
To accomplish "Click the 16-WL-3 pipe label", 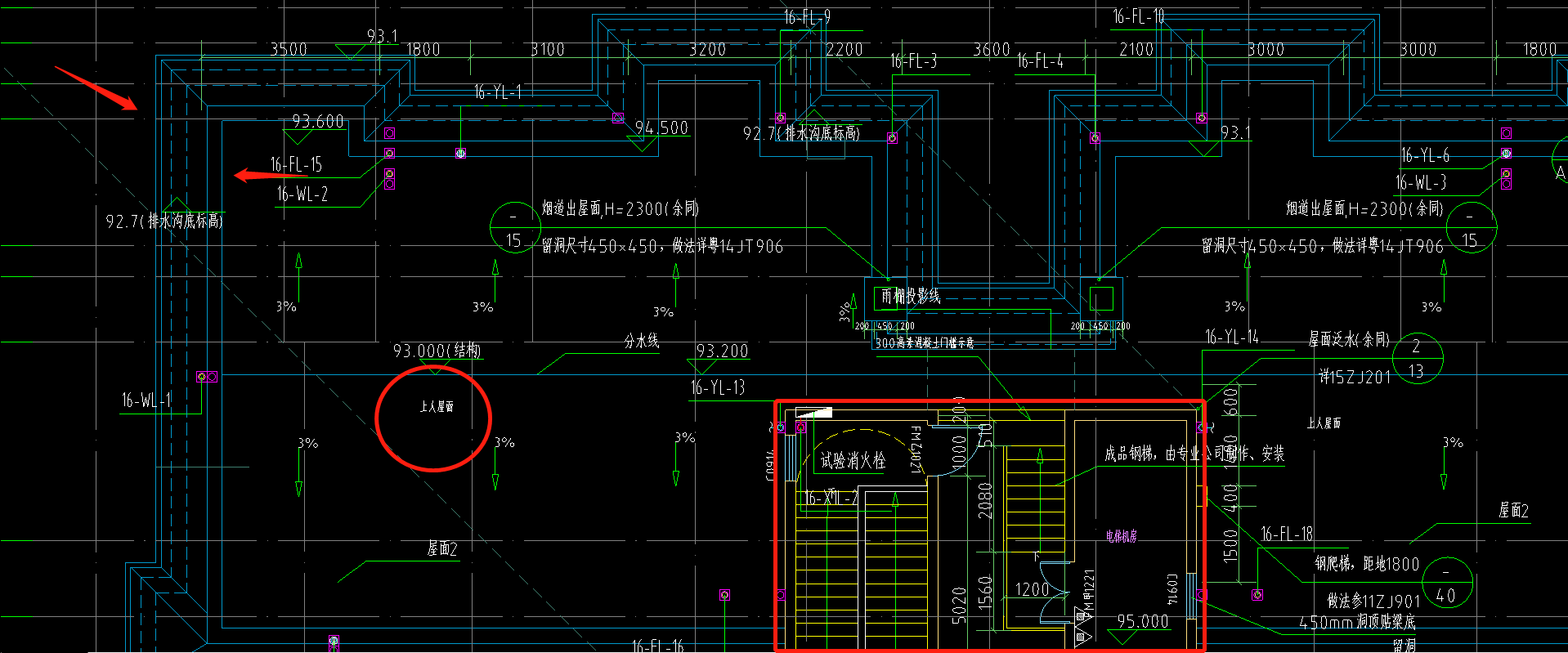I will [1421, 182].
